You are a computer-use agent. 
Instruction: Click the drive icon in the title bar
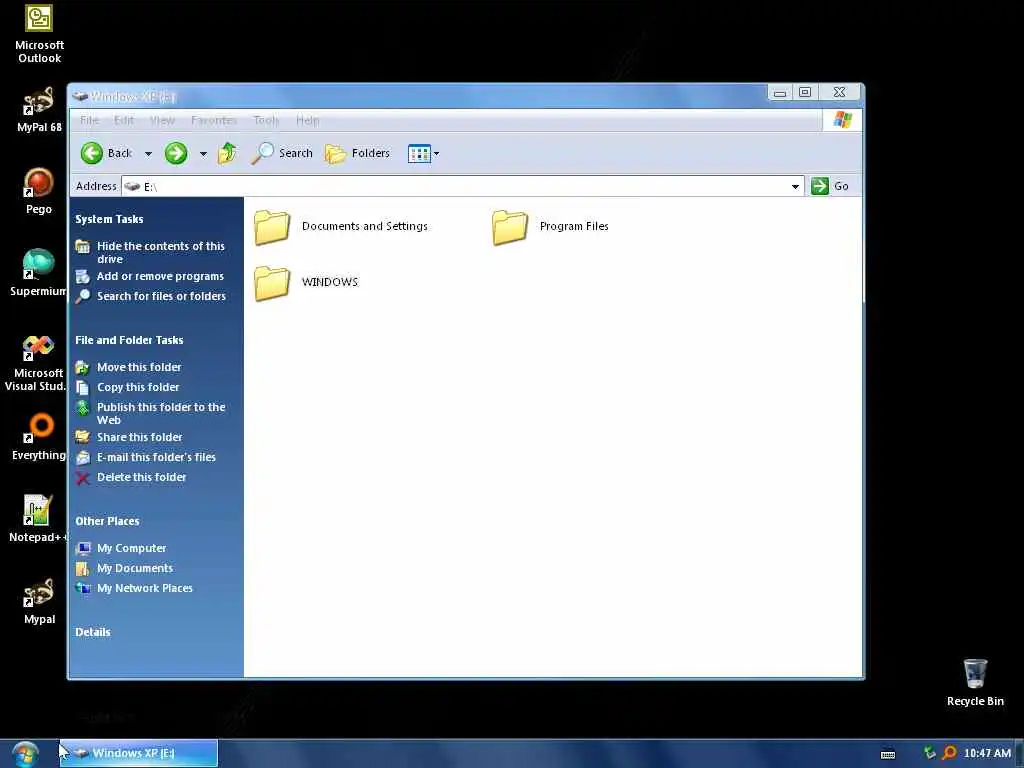(80, 97)
